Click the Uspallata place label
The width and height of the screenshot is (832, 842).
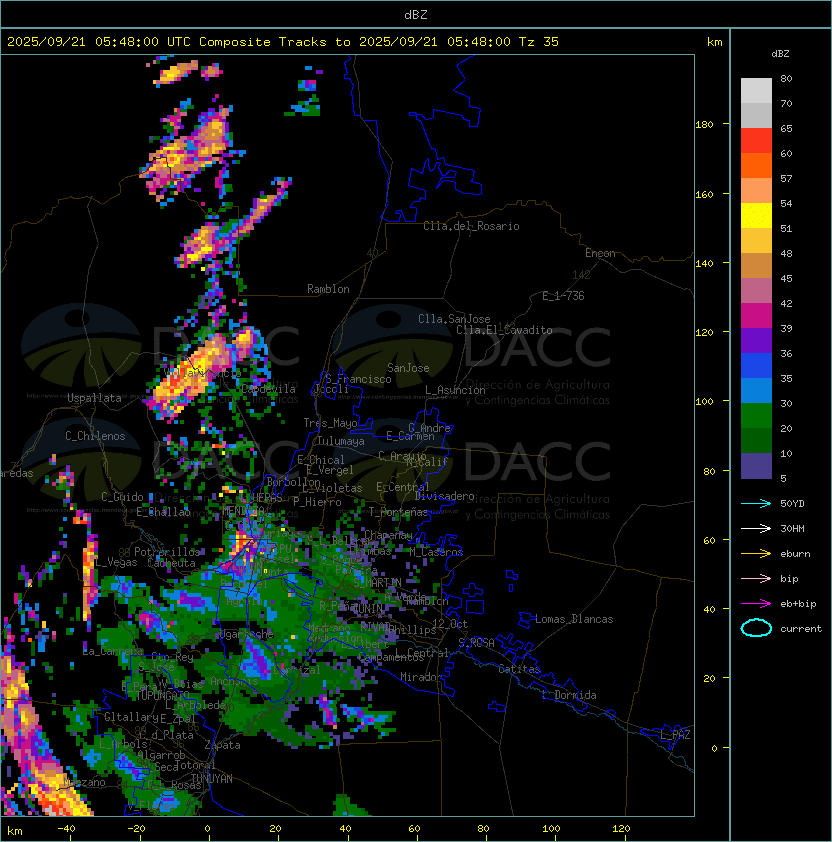[94, 398]
